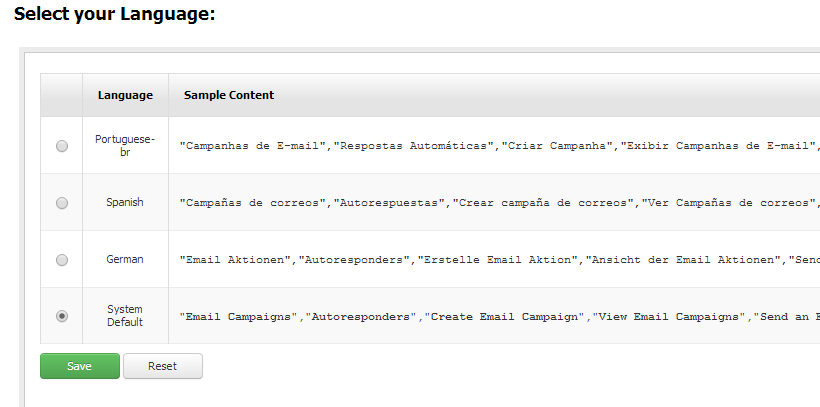The width and height of the screenshot is (820, 407).
Task: Click the German sample text "Email Aktionen"
Action: click(x=235, y=259)
